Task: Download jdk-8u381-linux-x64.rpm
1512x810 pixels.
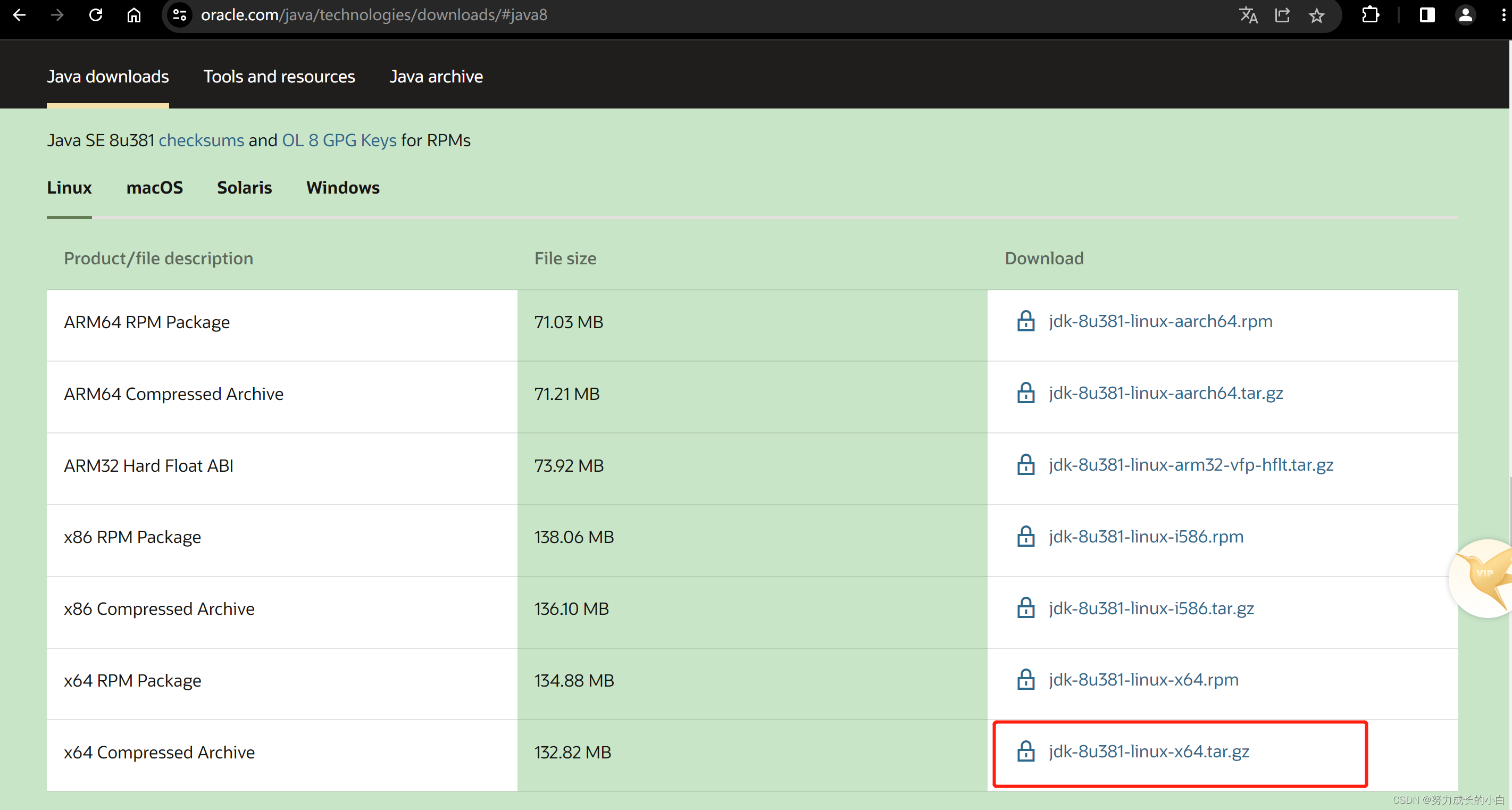Action: (1143, 680)
